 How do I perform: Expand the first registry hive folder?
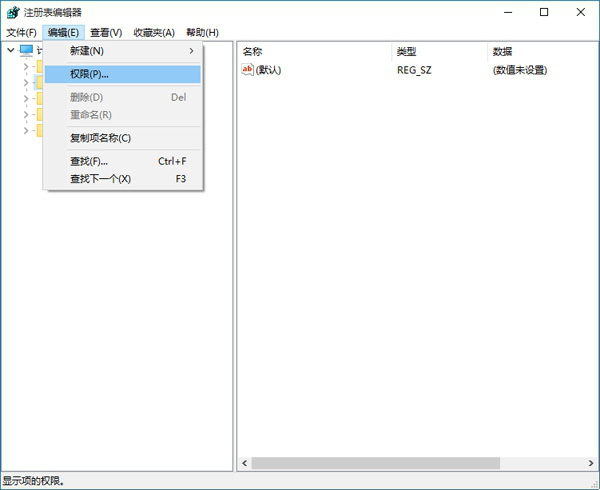(x=26, y=67)
